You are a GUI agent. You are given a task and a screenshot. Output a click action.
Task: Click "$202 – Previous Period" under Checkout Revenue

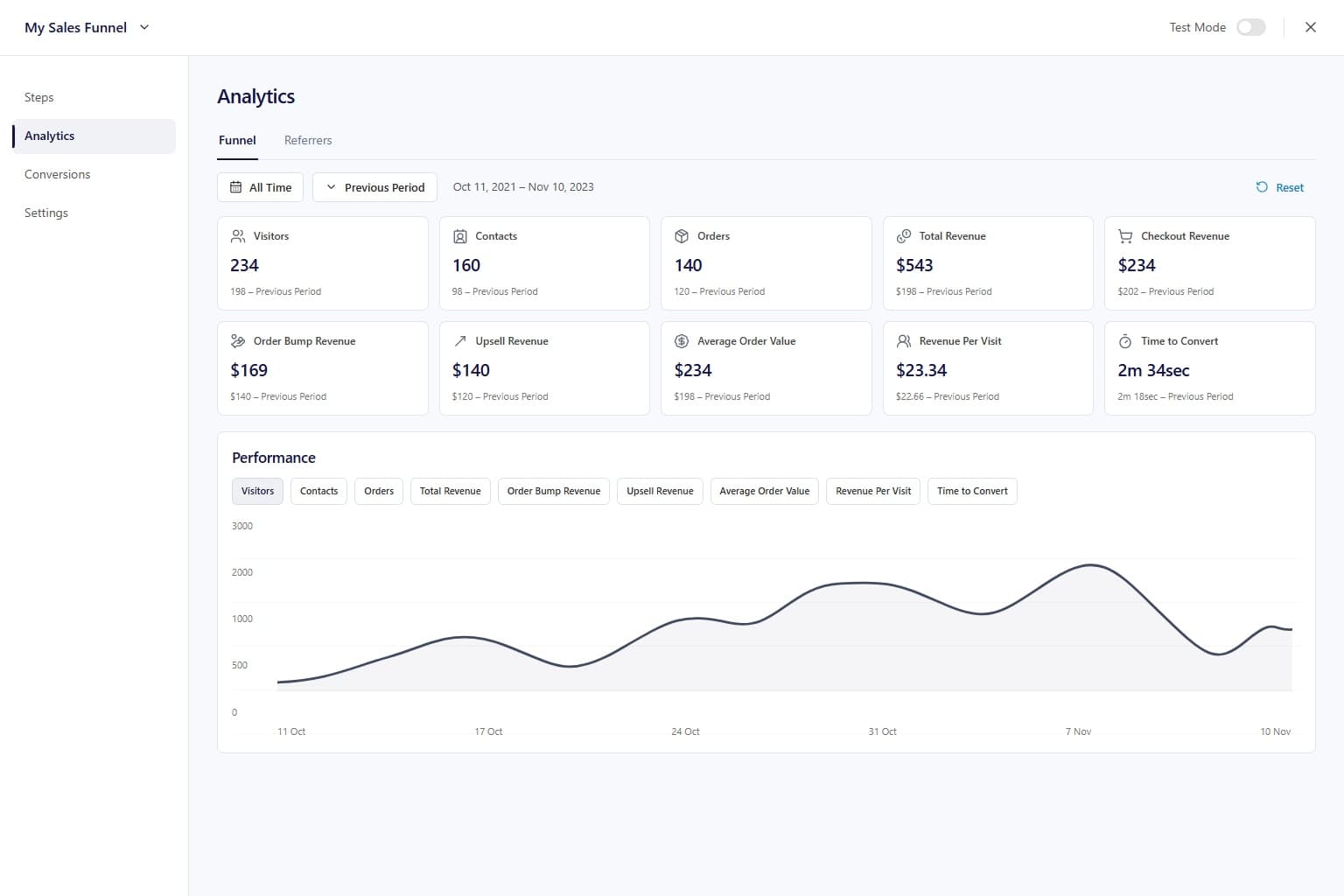tap(1165, 291)
